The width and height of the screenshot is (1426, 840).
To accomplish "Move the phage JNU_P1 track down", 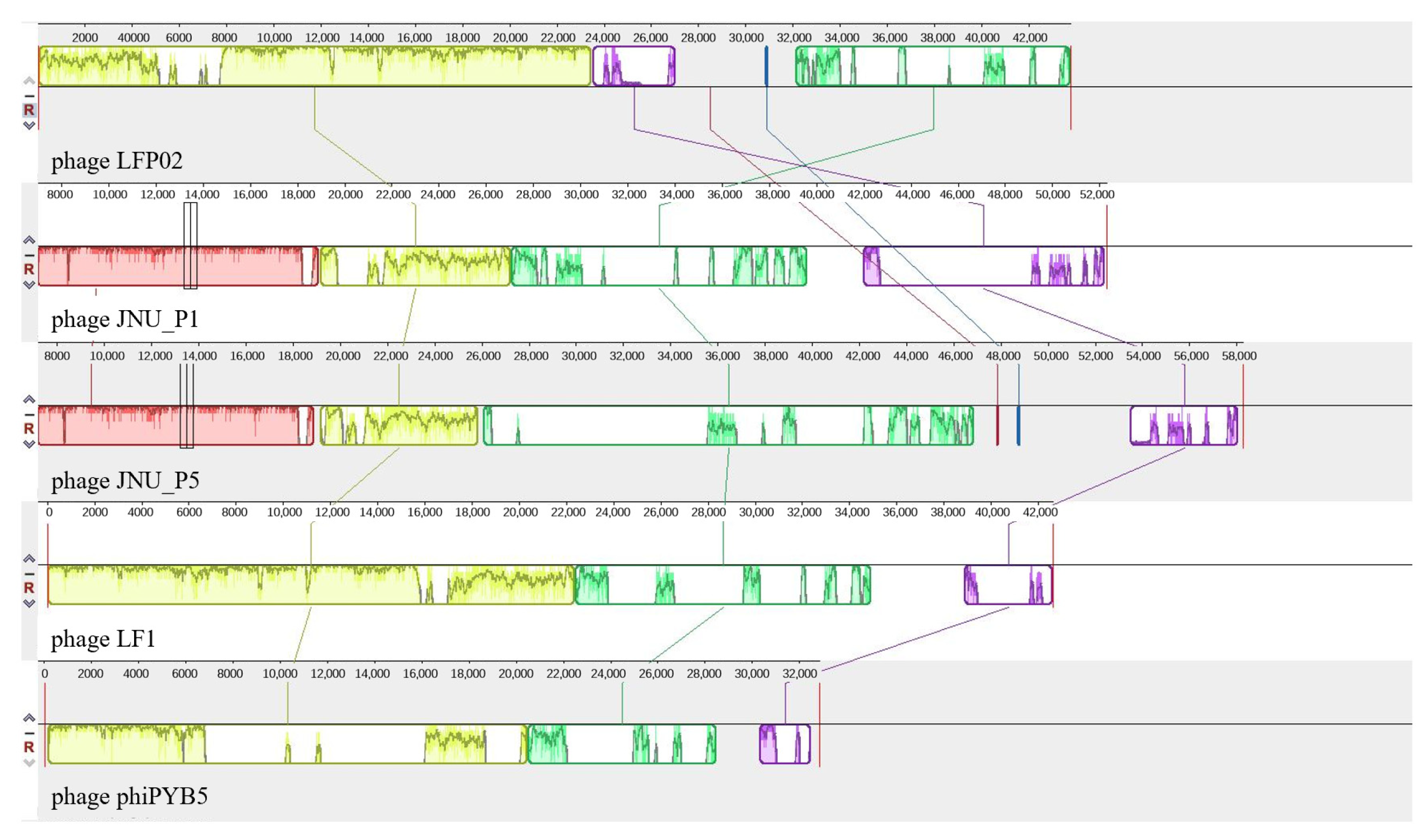I will pyautogui.click(x=29, y=285).
